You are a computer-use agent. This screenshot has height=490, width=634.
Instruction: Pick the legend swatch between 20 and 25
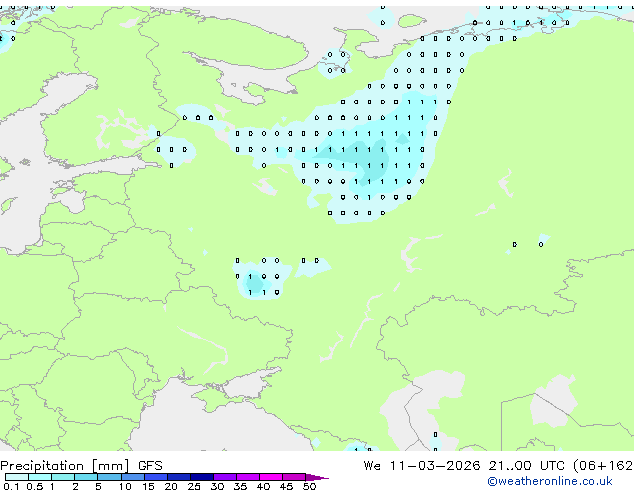178,477
